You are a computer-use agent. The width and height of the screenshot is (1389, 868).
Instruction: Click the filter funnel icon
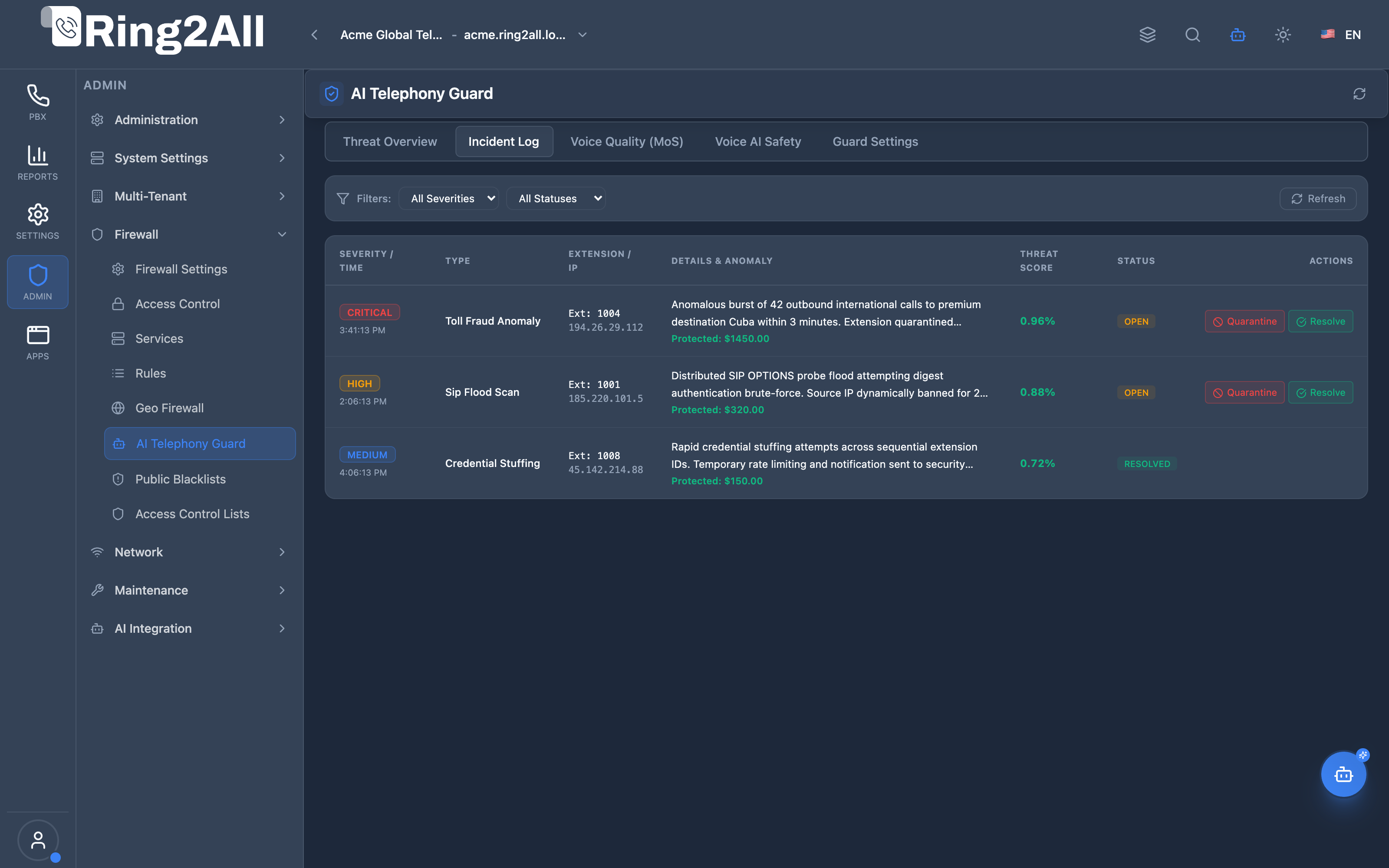pyautogui.click(x=342, y=199)
